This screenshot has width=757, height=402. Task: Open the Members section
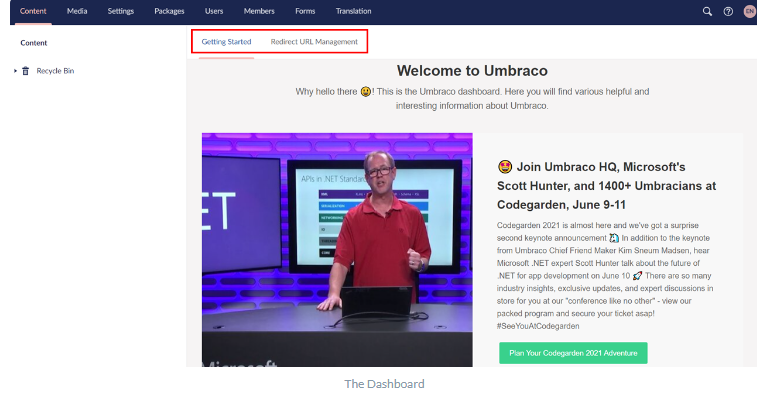point(259,11)
